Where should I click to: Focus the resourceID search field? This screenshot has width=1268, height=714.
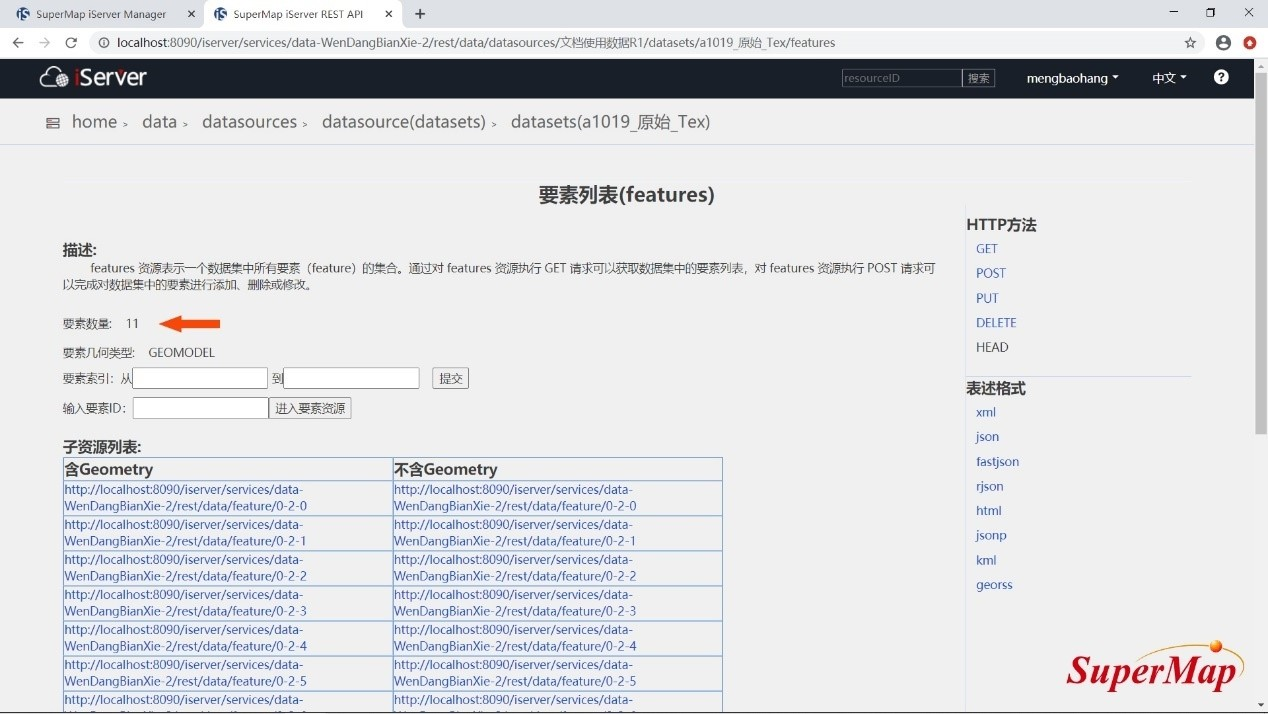tap(901, 78)
